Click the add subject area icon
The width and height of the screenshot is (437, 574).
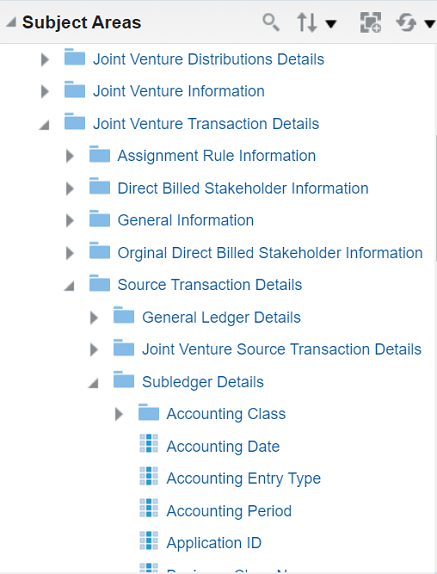(x=370, y=22)
